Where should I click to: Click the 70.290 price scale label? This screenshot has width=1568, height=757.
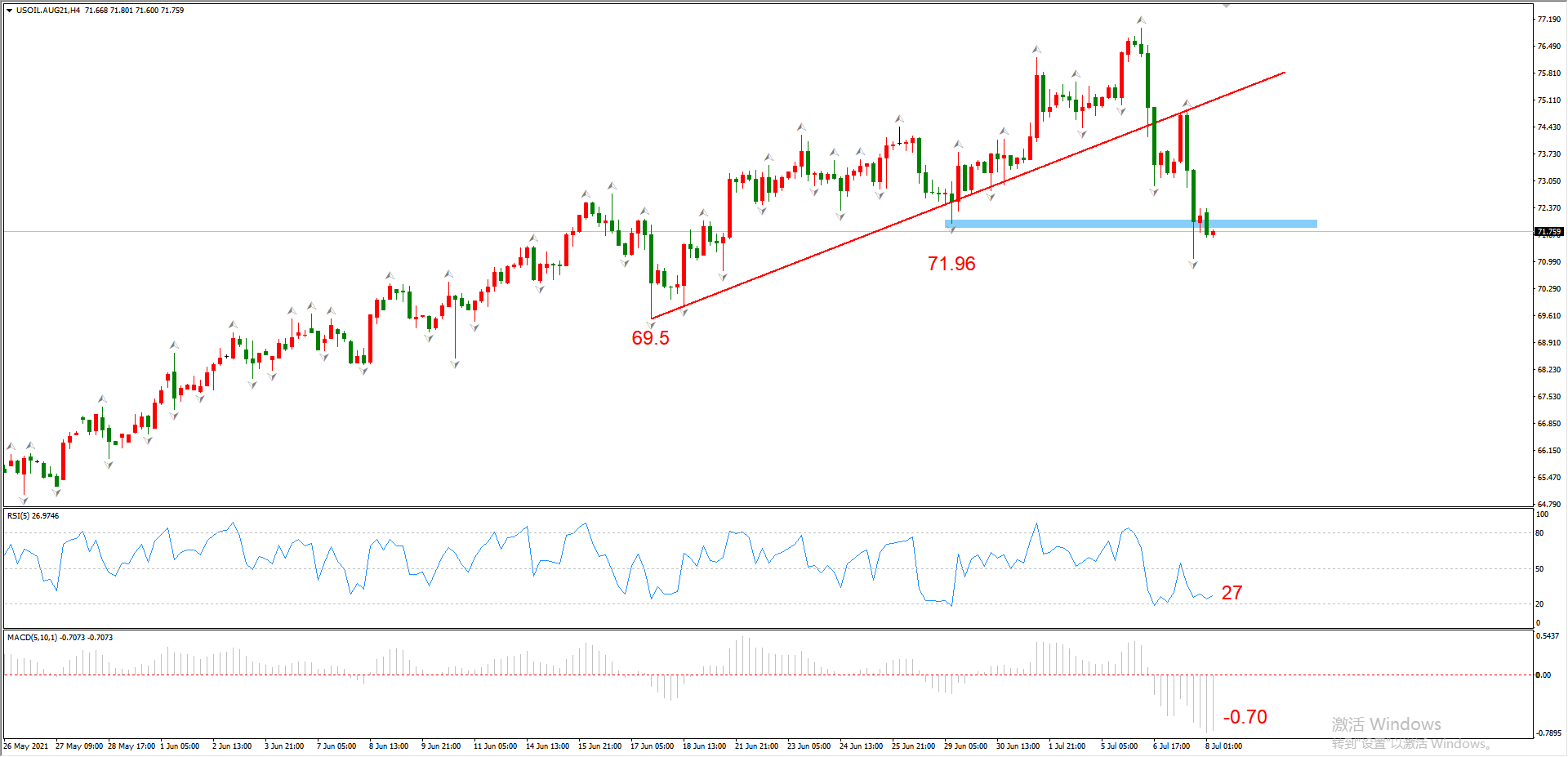click(1548, 288)
